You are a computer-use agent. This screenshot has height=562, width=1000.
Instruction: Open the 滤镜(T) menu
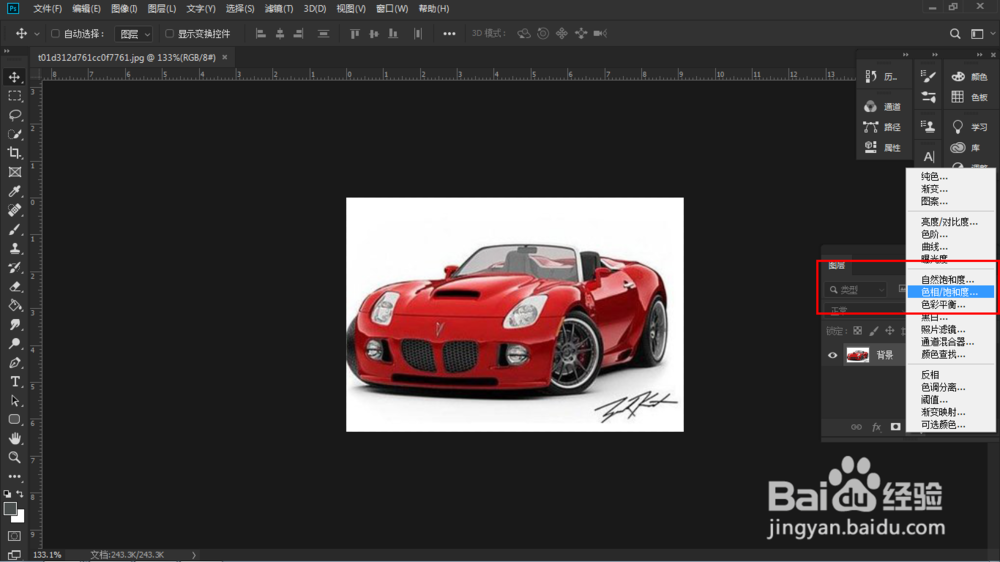[x=279, y=8]
